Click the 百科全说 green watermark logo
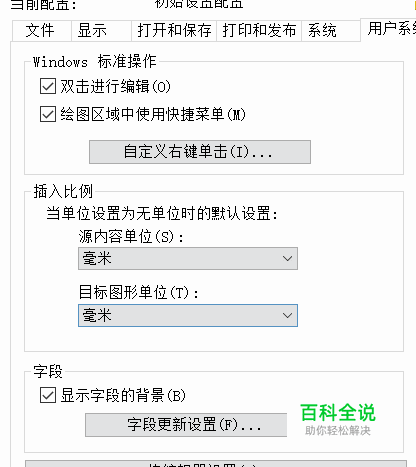 point(338,413)
